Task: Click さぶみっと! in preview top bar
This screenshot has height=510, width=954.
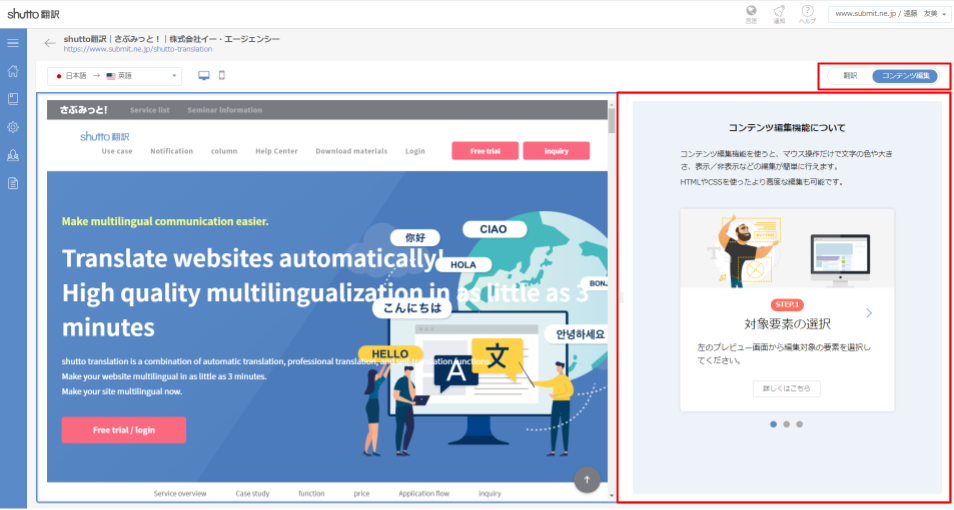Action: tap(84, 110)
